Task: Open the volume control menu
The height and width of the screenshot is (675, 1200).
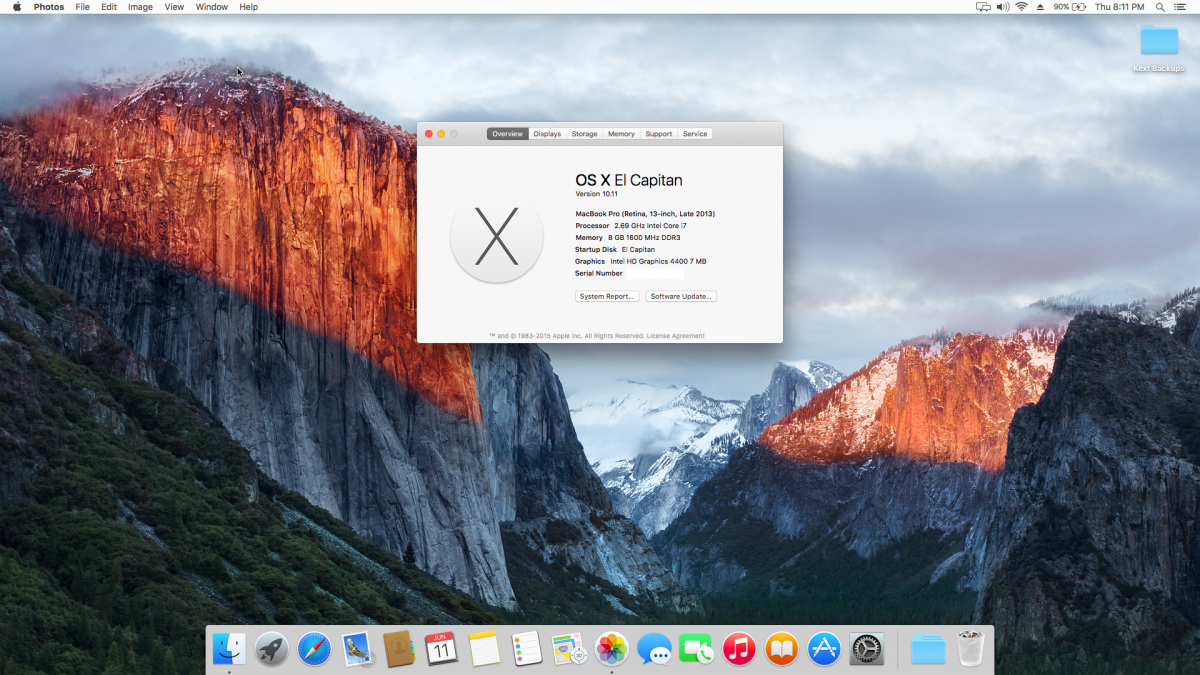Action: coord(1003,7)
